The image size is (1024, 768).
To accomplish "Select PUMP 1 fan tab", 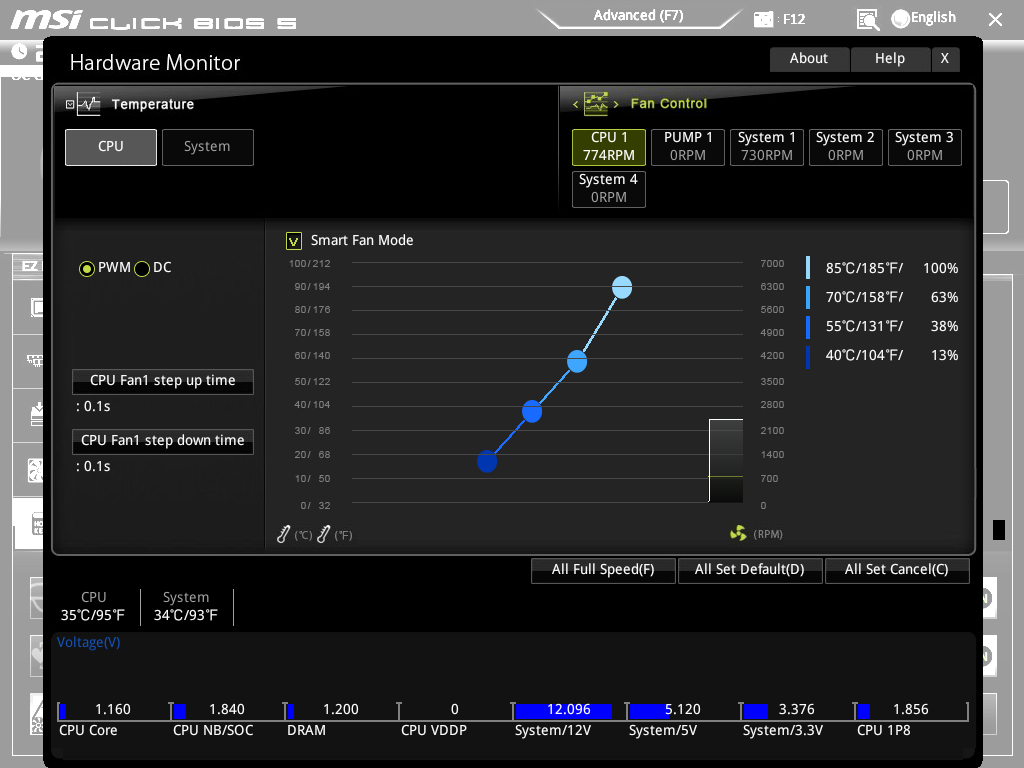I will click(x=688, y=147).
